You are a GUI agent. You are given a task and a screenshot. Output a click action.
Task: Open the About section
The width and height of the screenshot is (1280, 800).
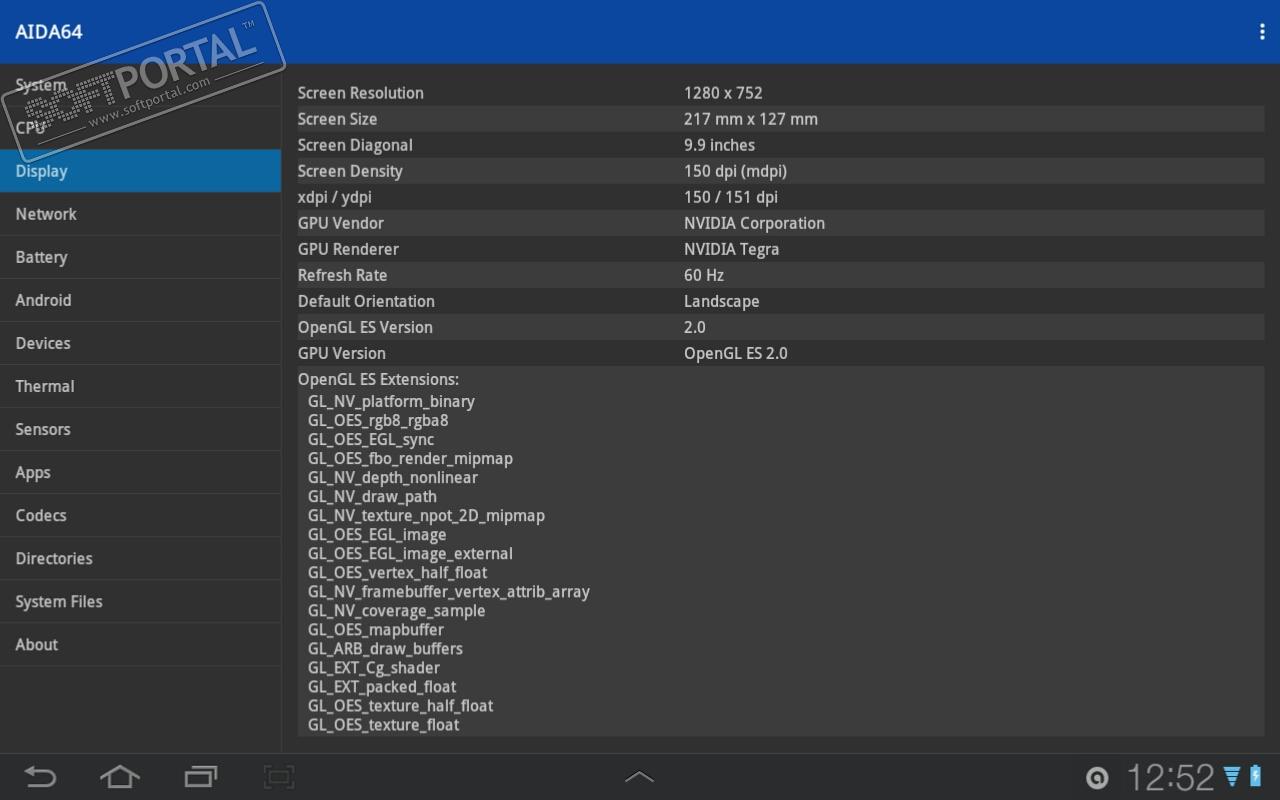(140, 644)
